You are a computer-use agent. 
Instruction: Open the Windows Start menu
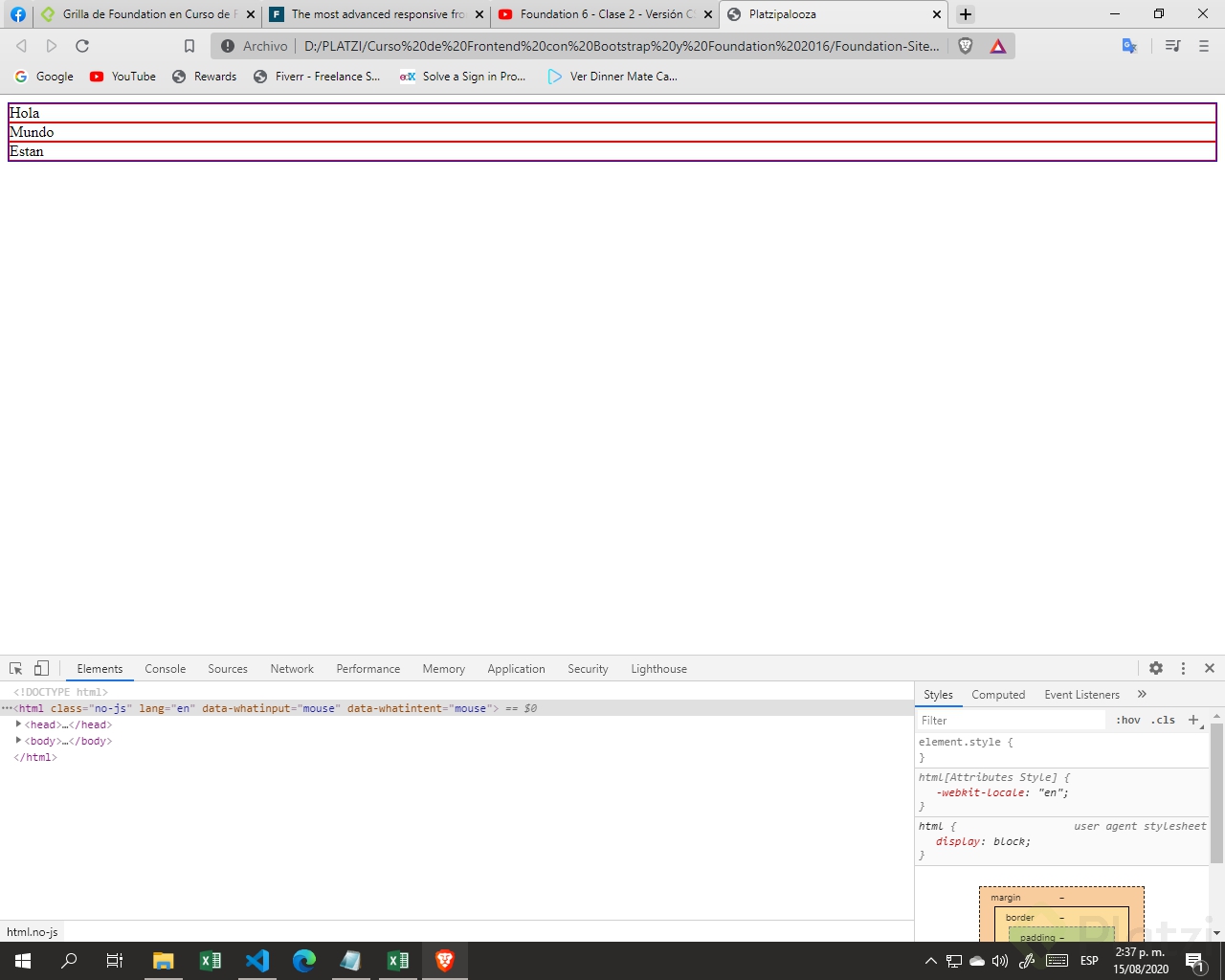23,961
